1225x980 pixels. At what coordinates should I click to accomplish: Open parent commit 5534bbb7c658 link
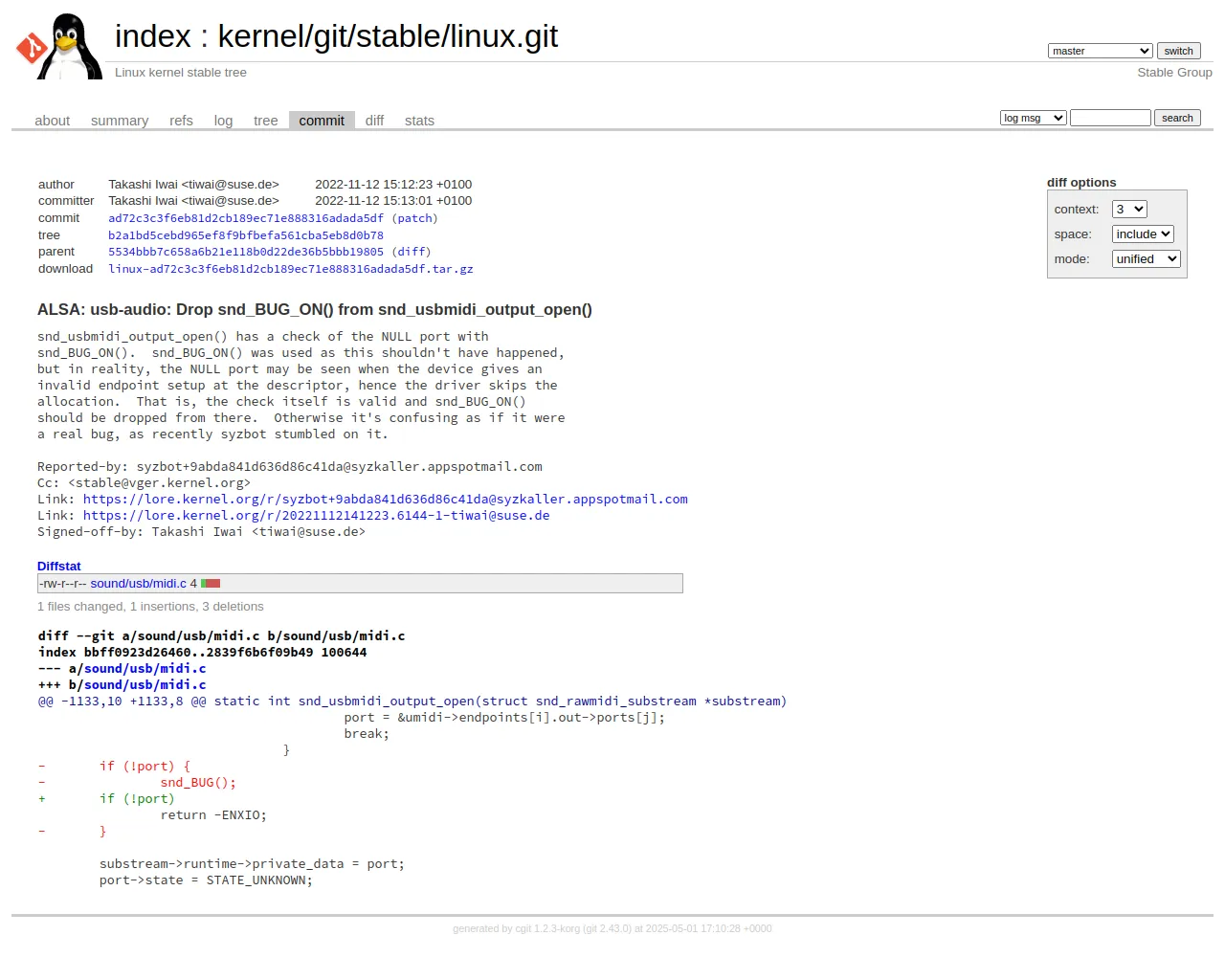click(x=246, y=252)
